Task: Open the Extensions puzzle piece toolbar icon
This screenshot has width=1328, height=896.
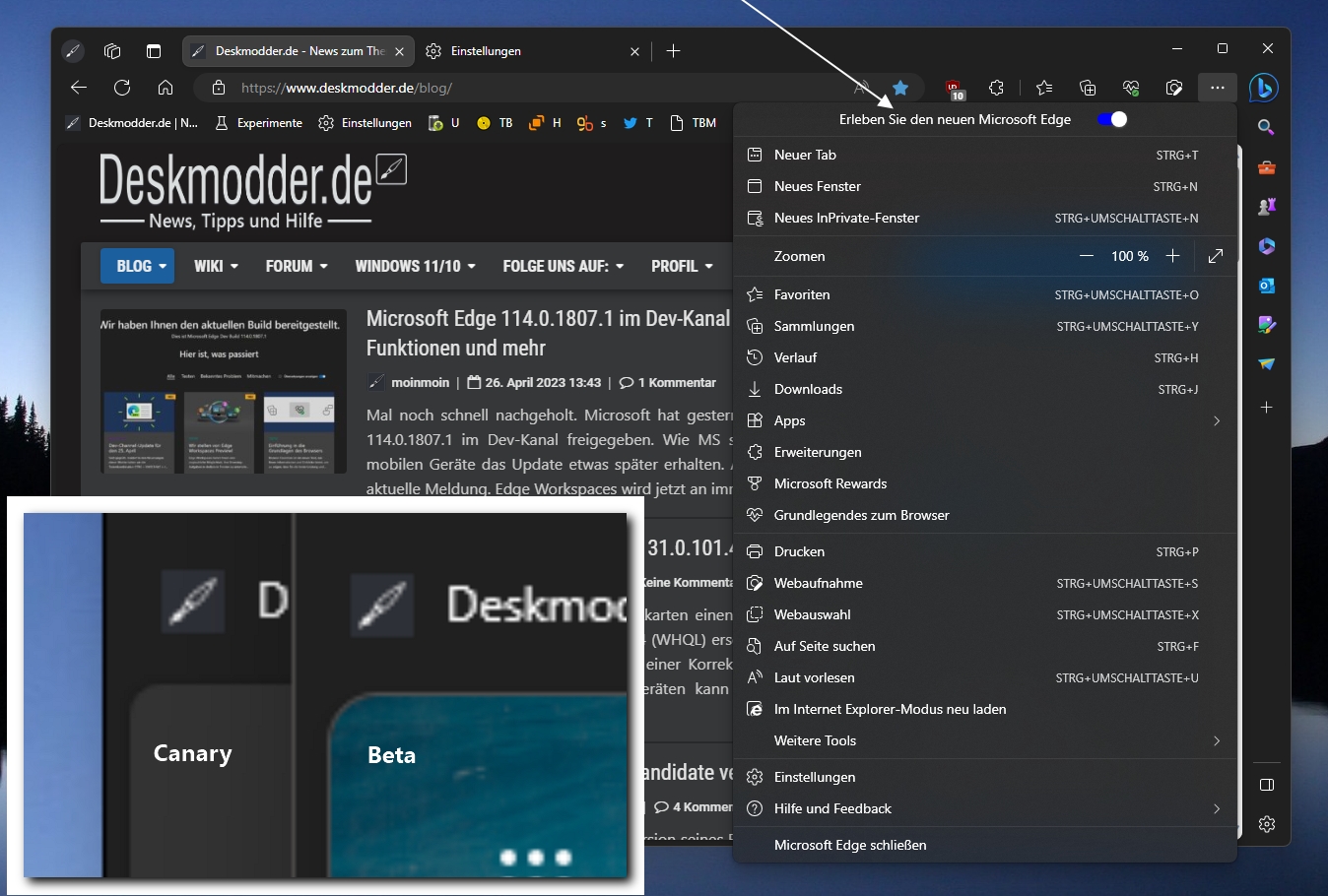Action: [996, 88]
